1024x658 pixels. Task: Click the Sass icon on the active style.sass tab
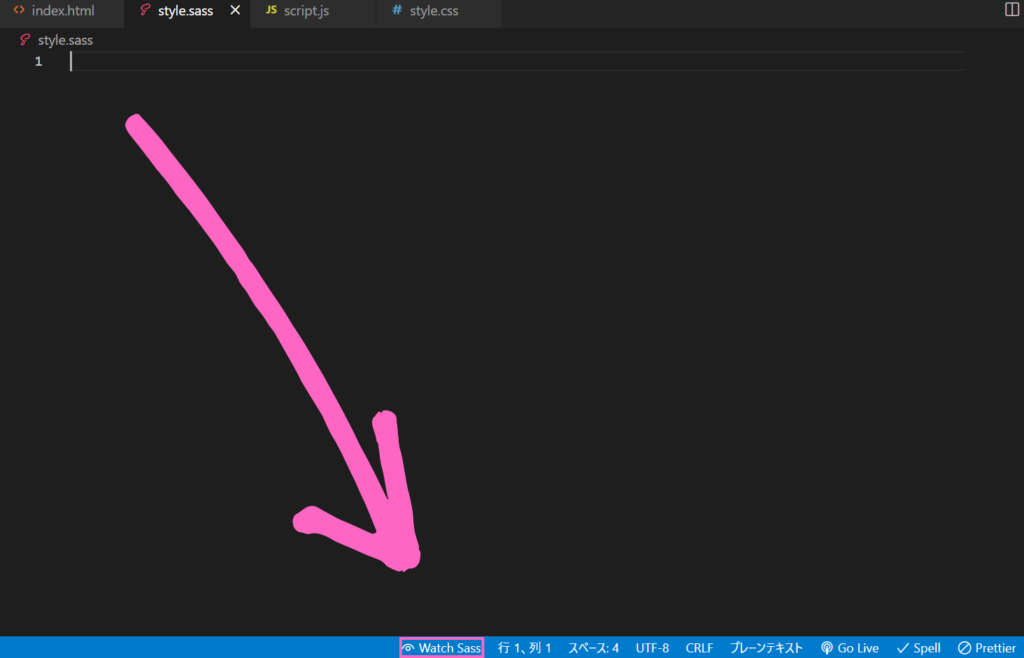tap(145, 11)
